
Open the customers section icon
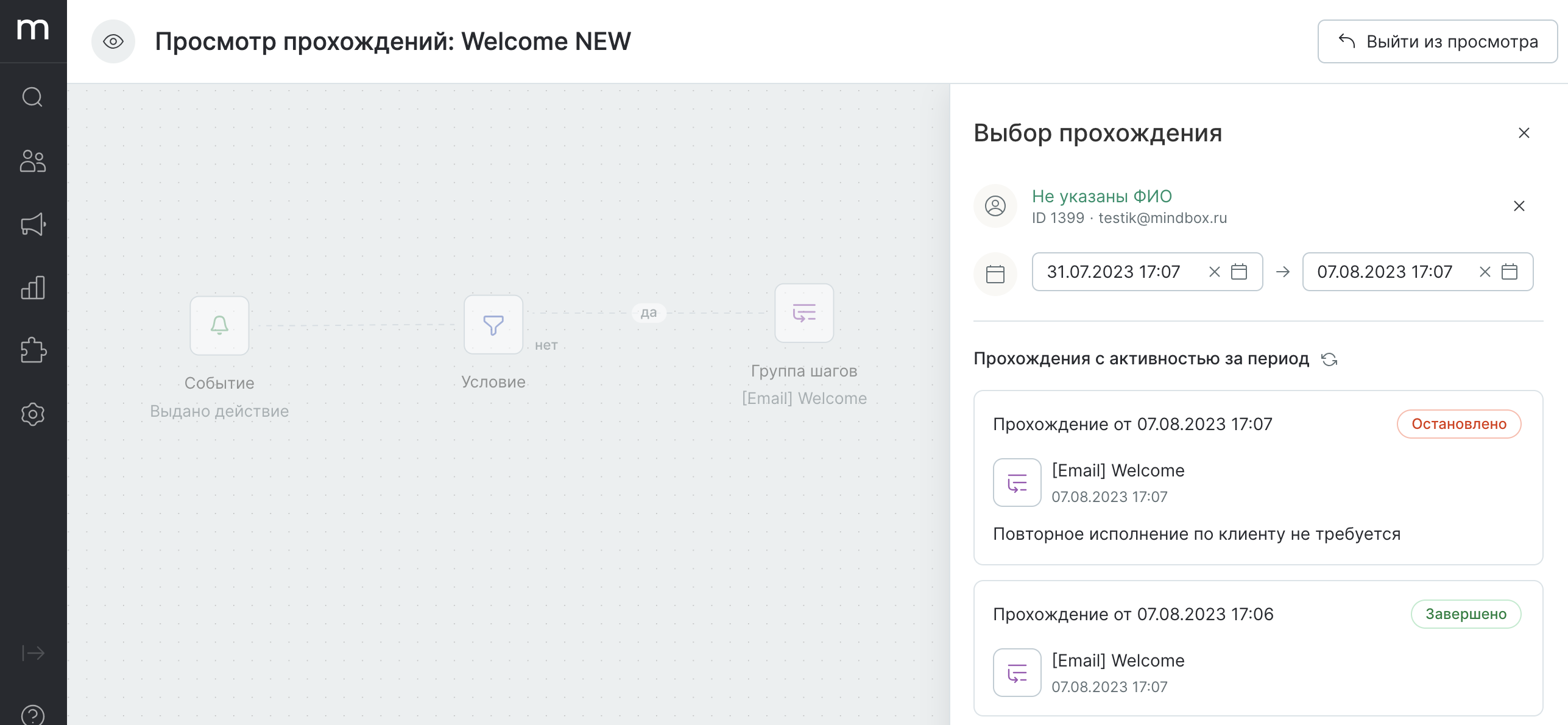[x=33, y=161]
